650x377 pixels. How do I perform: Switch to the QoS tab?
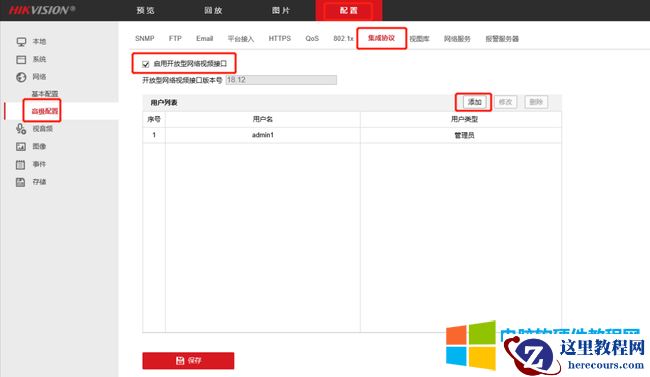click(312, 39)
